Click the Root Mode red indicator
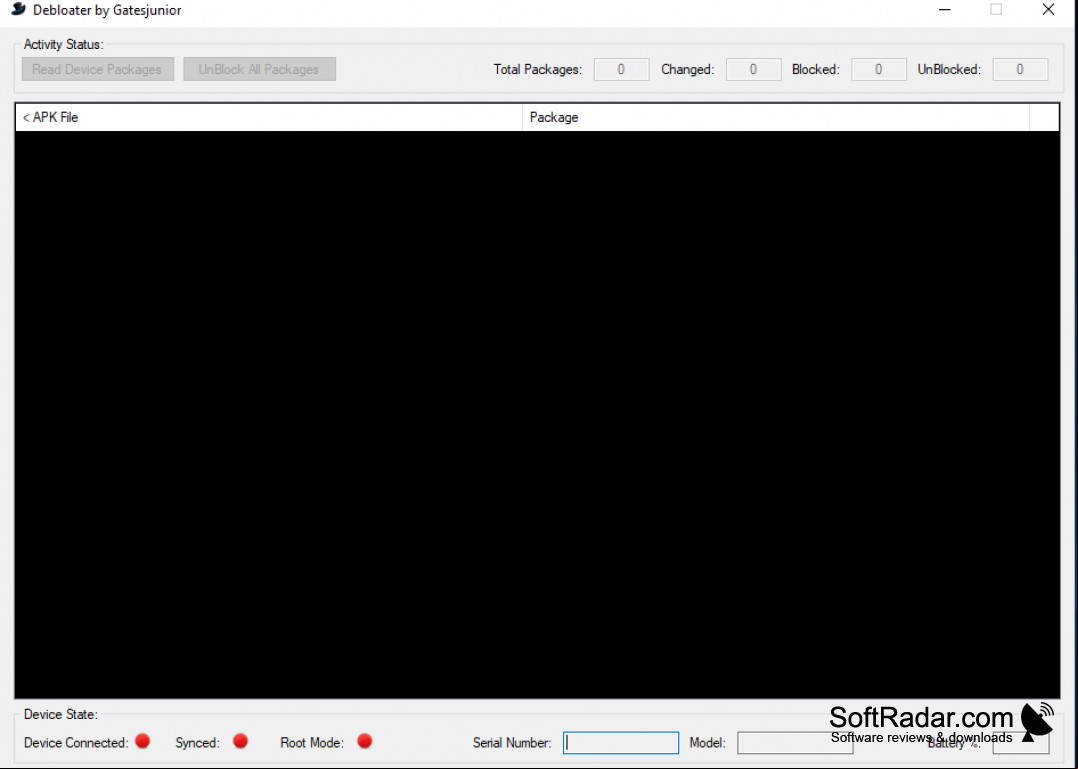The height and width of the screenshot is (769, 1078). (x=364, y=741)
